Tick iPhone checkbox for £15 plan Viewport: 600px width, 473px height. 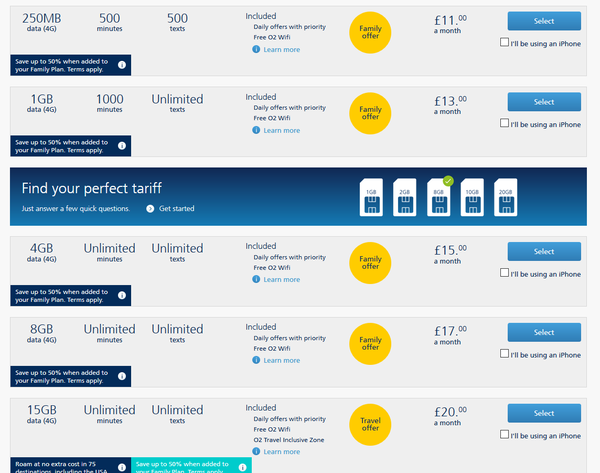[x=504, y=272]
